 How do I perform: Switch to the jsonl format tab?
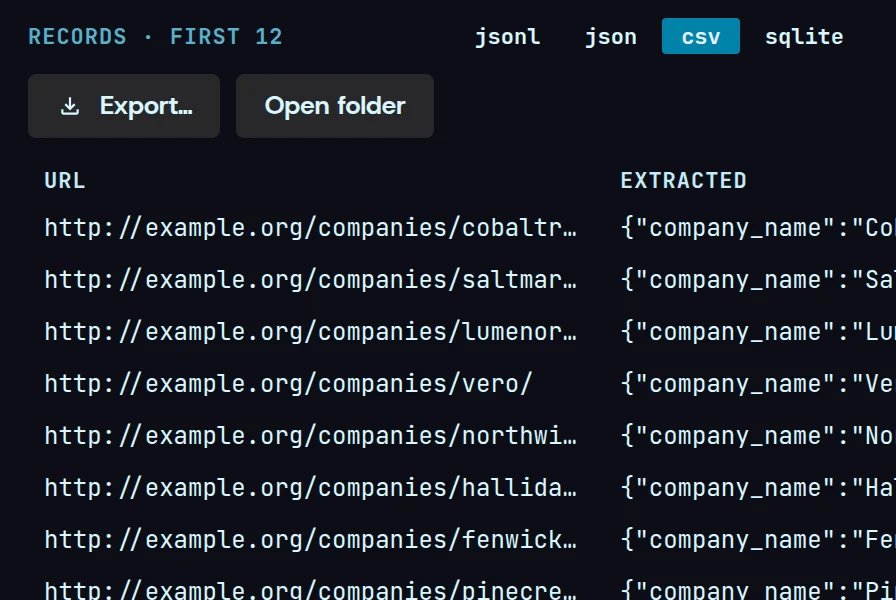[507, 37]
